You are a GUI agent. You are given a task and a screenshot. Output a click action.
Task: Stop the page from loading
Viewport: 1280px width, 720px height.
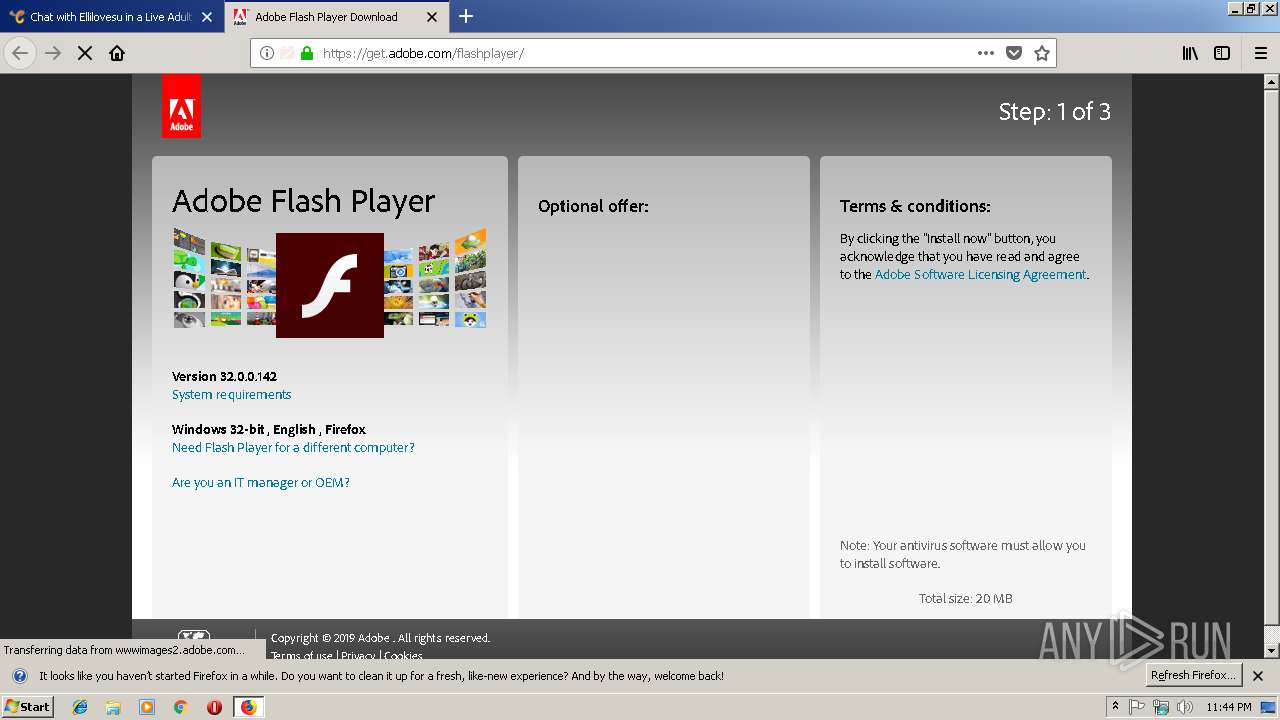coord(85,53)
